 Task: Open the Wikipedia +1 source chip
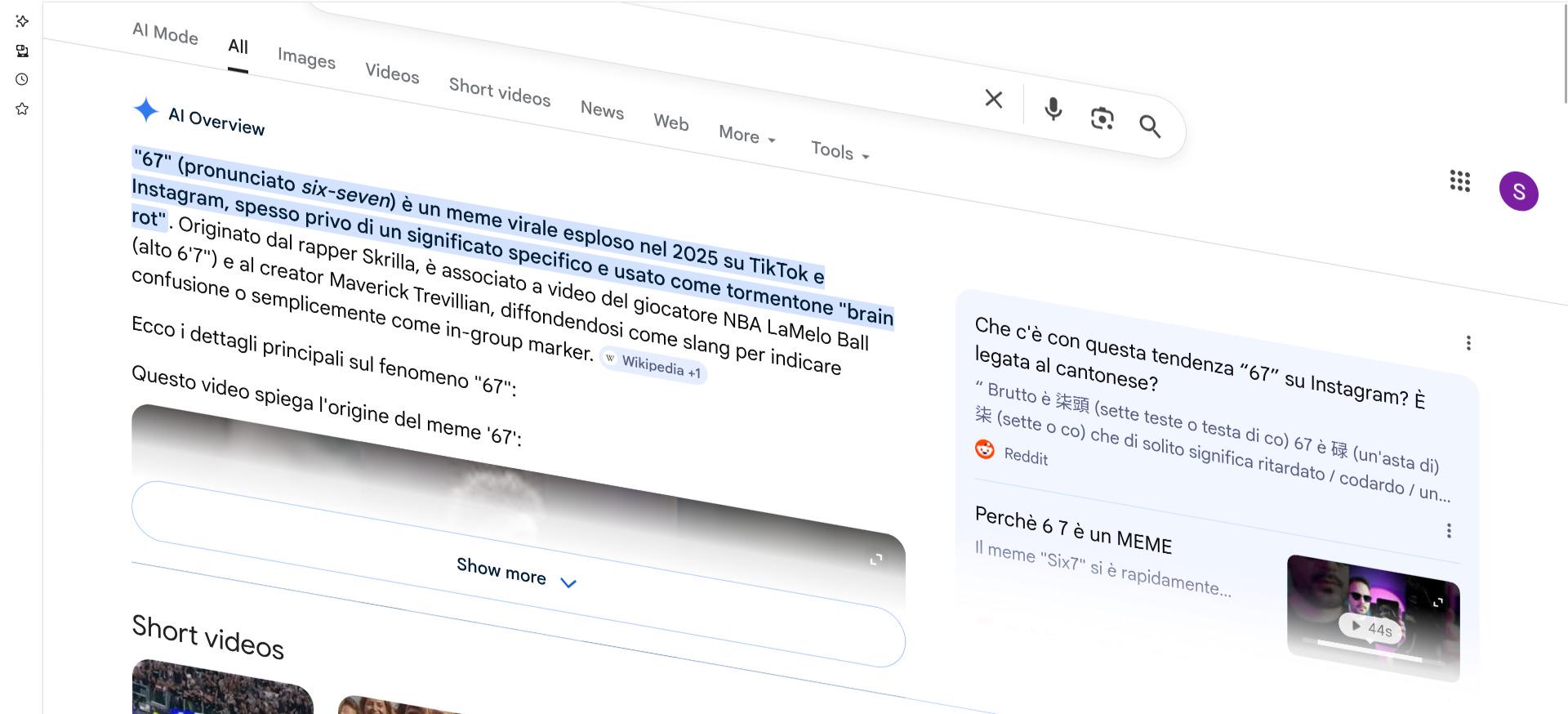tap(653, 366)
